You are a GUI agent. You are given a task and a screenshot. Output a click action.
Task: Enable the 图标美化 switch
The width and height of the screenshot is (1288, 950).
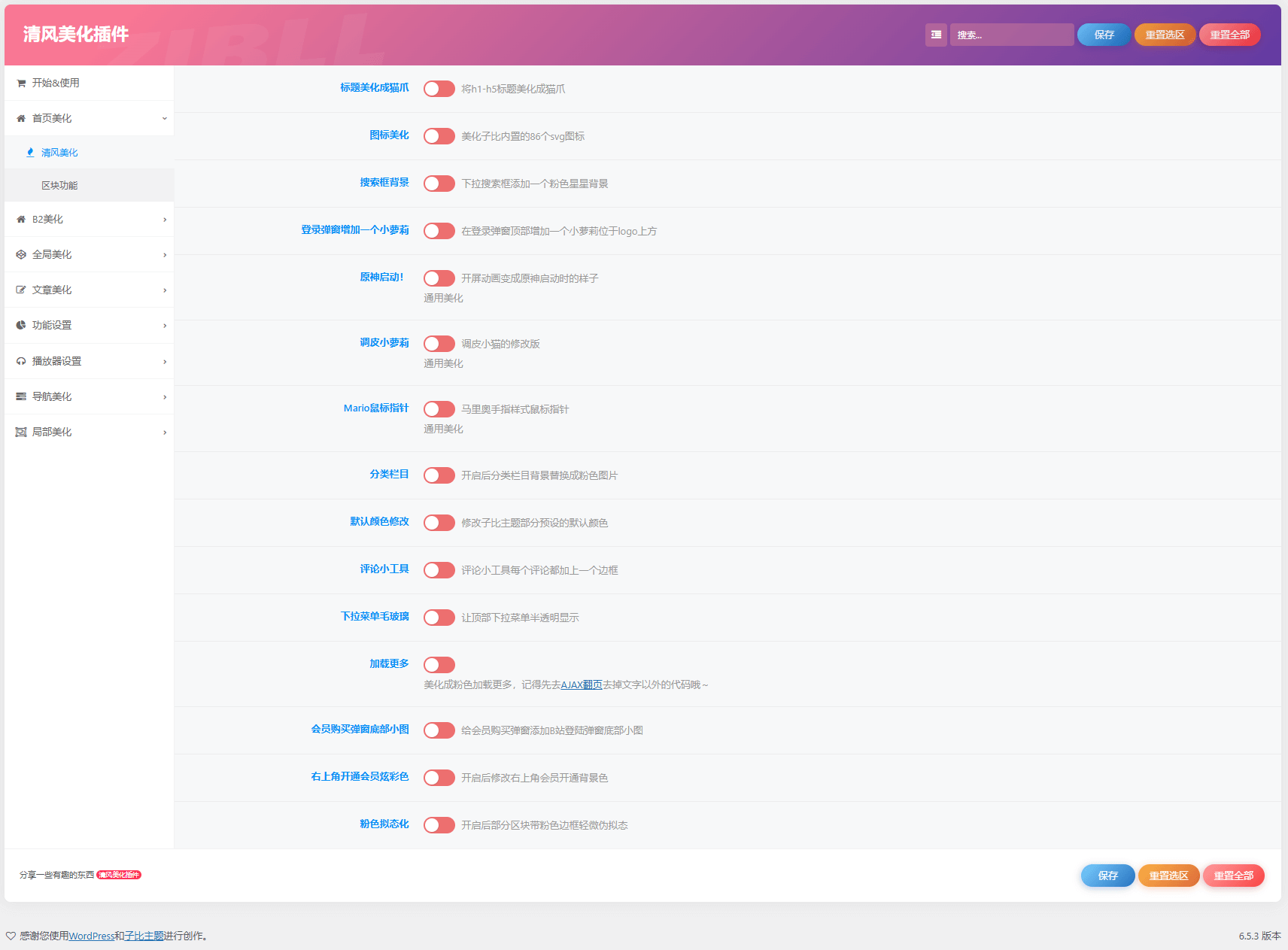pos(439,136)
